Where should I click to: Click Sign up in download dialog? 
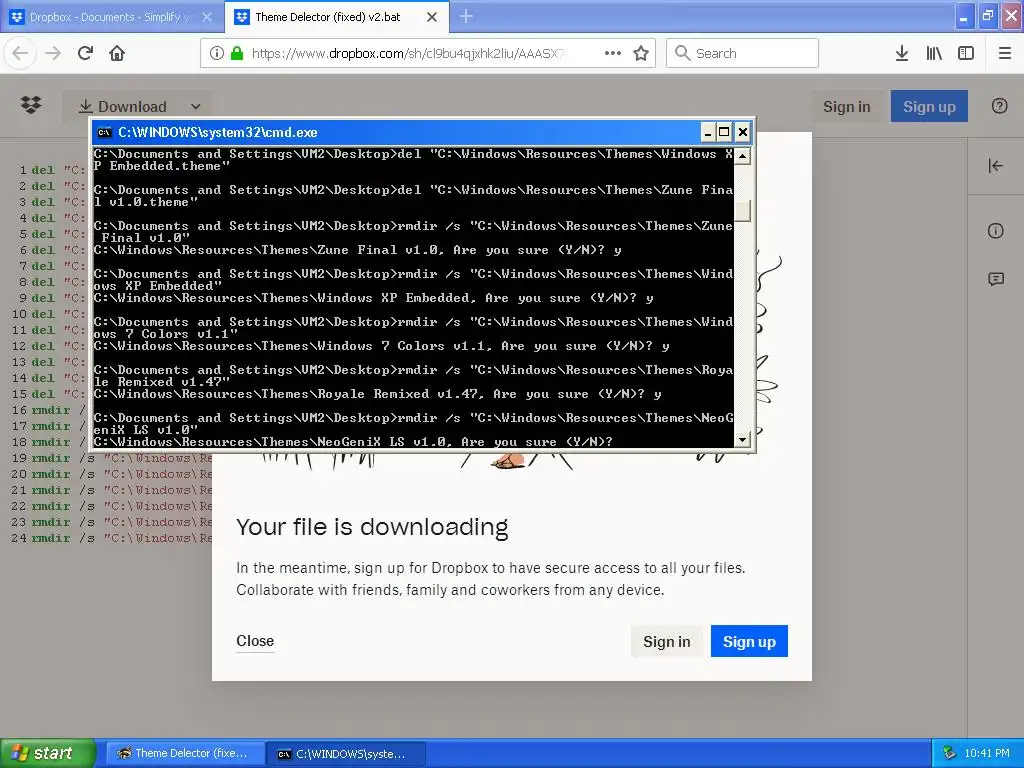click(749, 641)
